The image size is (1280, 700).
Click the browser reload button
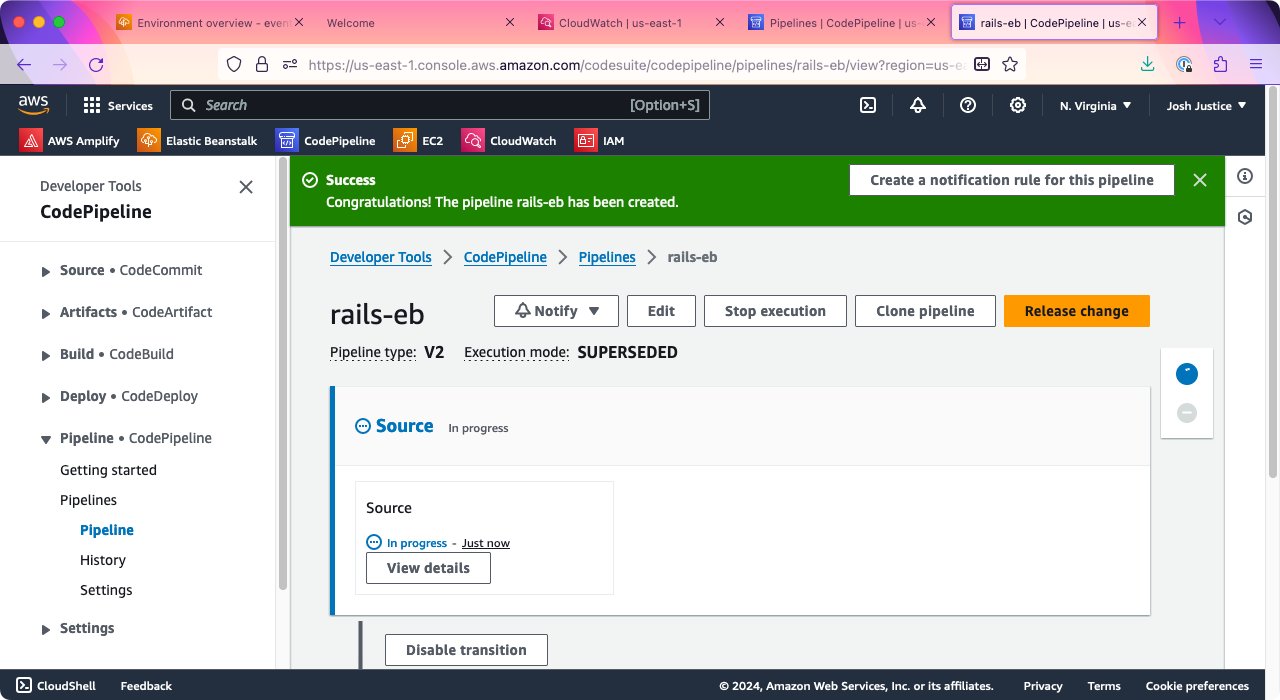coord(96,64)
